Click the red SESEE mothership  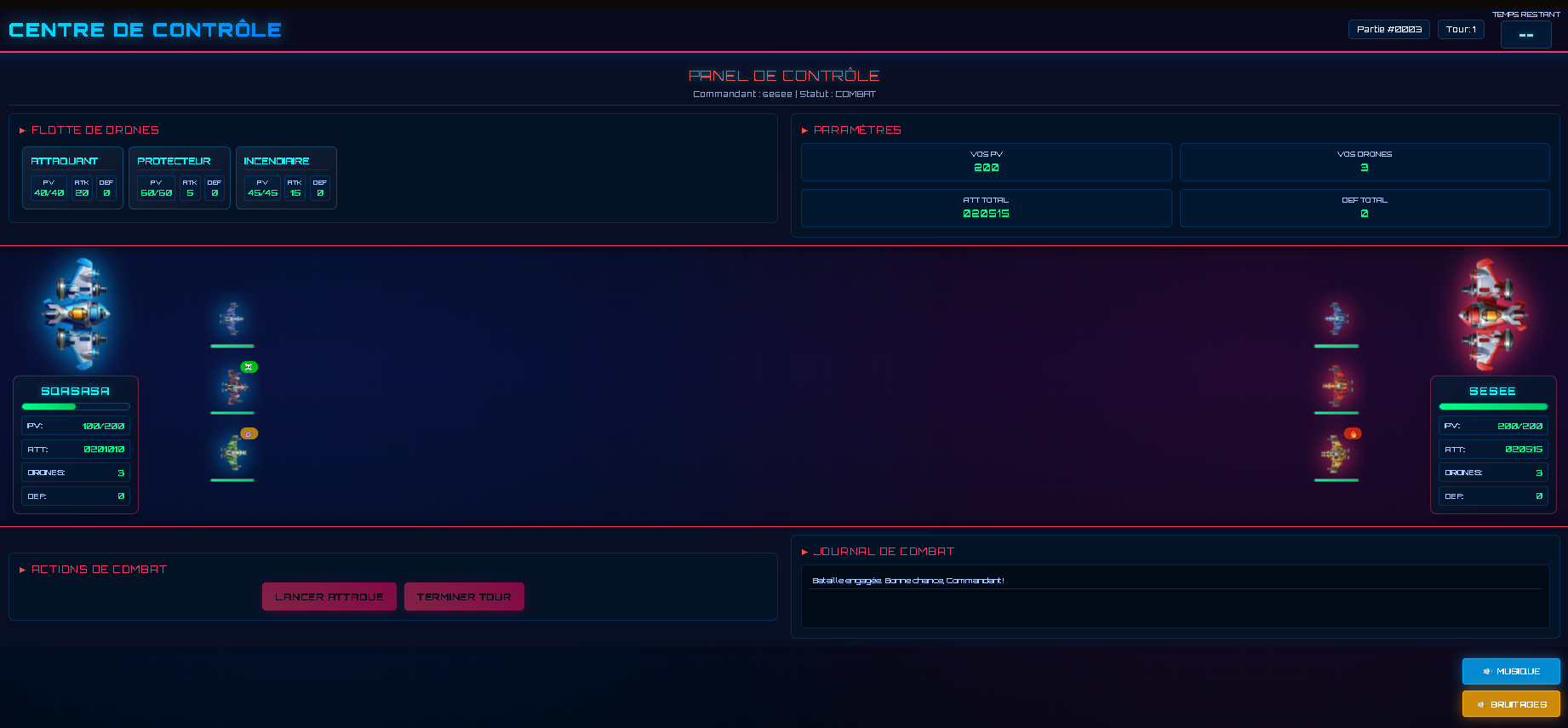1492,315
